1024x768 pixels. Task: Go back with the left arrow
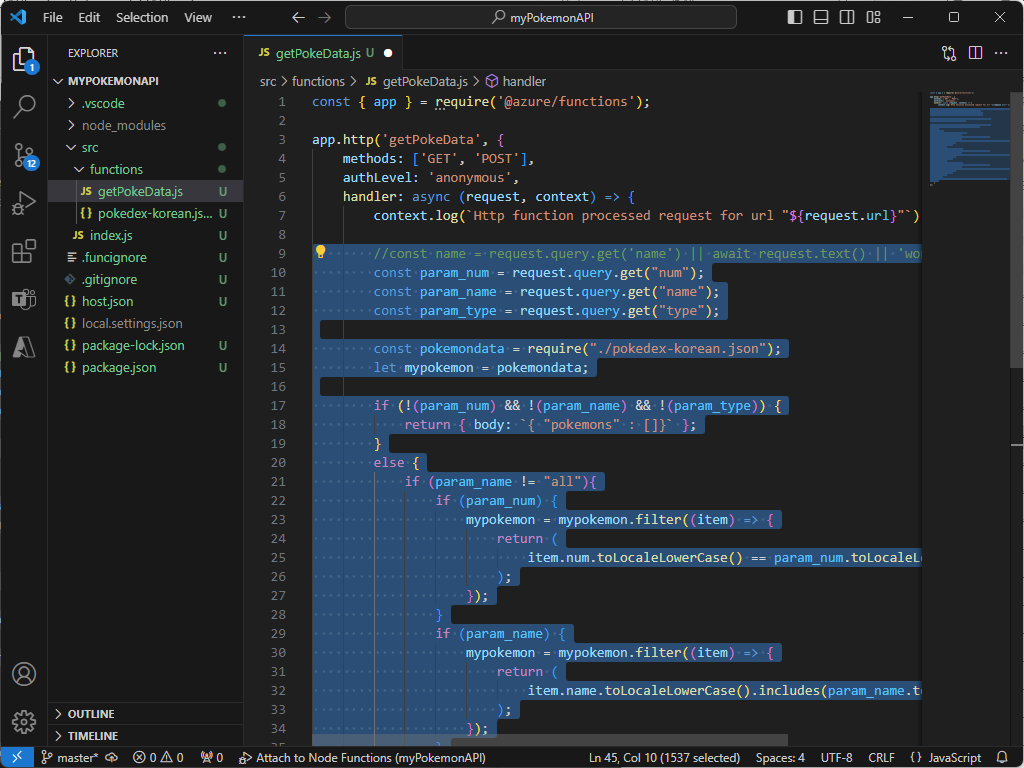pyautogui.click(x=298, y=18)
